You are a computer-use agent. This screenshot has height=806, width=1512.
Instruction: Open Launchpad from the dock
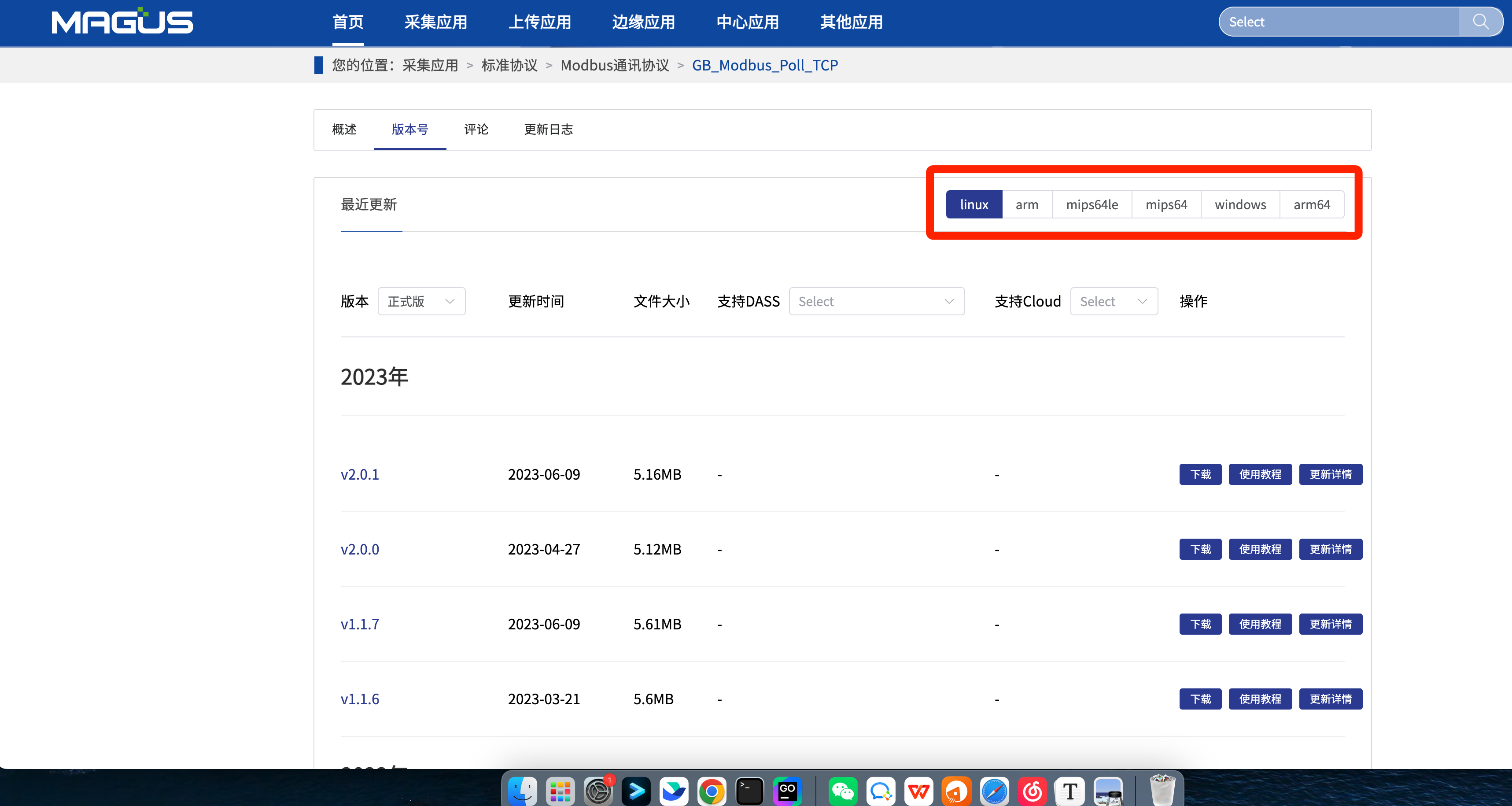pos(560,791)
